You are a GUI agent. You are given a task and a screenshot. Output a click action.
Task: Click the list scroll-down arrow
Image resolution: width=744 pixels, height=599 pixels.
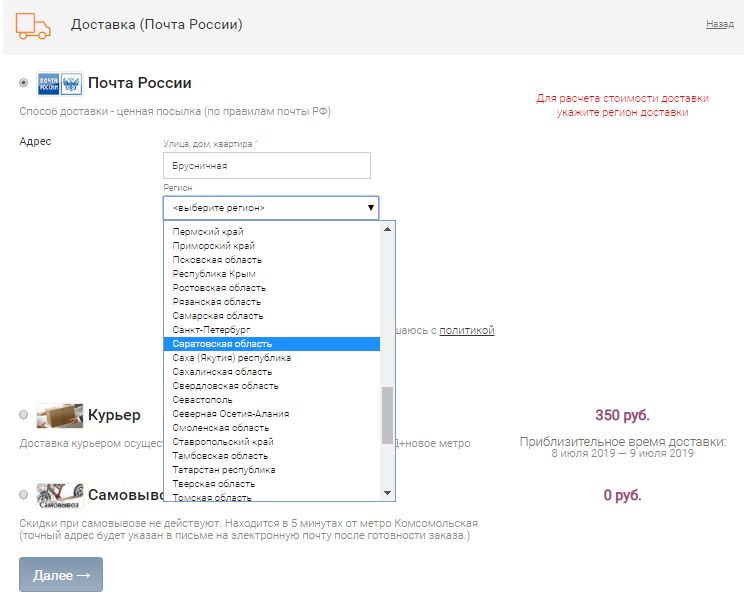387,493
